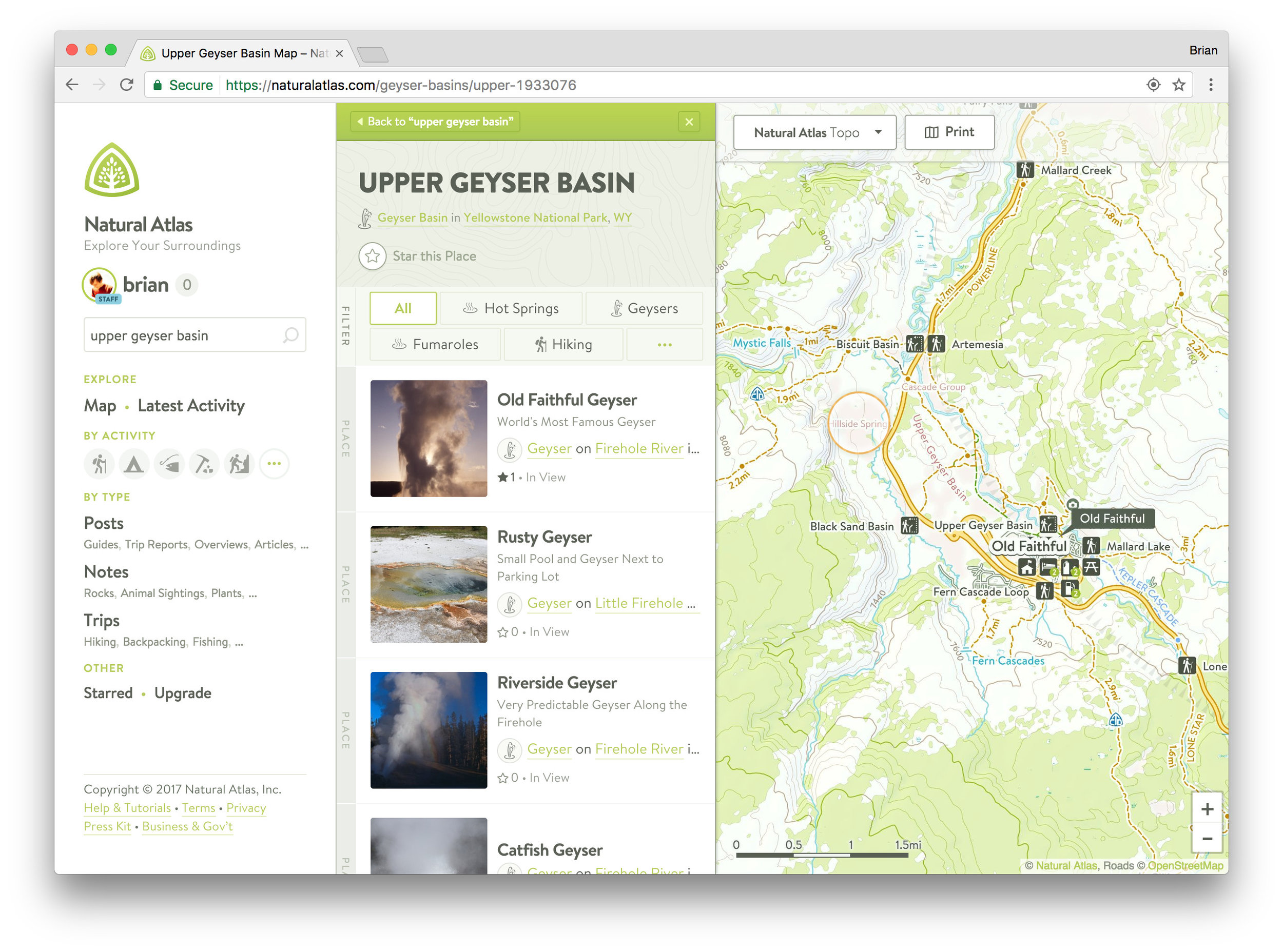This screenshot has height=952, width=1283.
Task: Open the Riverside Geyser thumbnail
Action: pos(429,731)
